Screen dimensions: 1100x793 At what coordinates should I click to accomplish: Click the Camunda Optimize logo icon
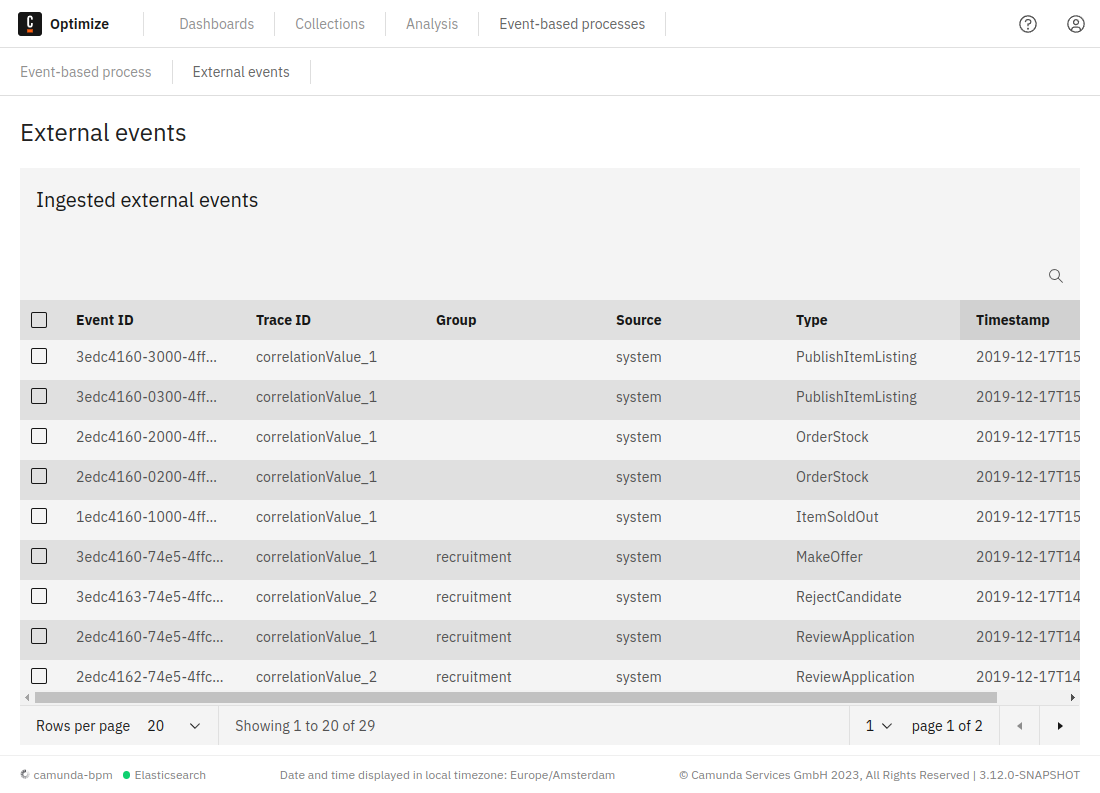(x=30, y=24)
